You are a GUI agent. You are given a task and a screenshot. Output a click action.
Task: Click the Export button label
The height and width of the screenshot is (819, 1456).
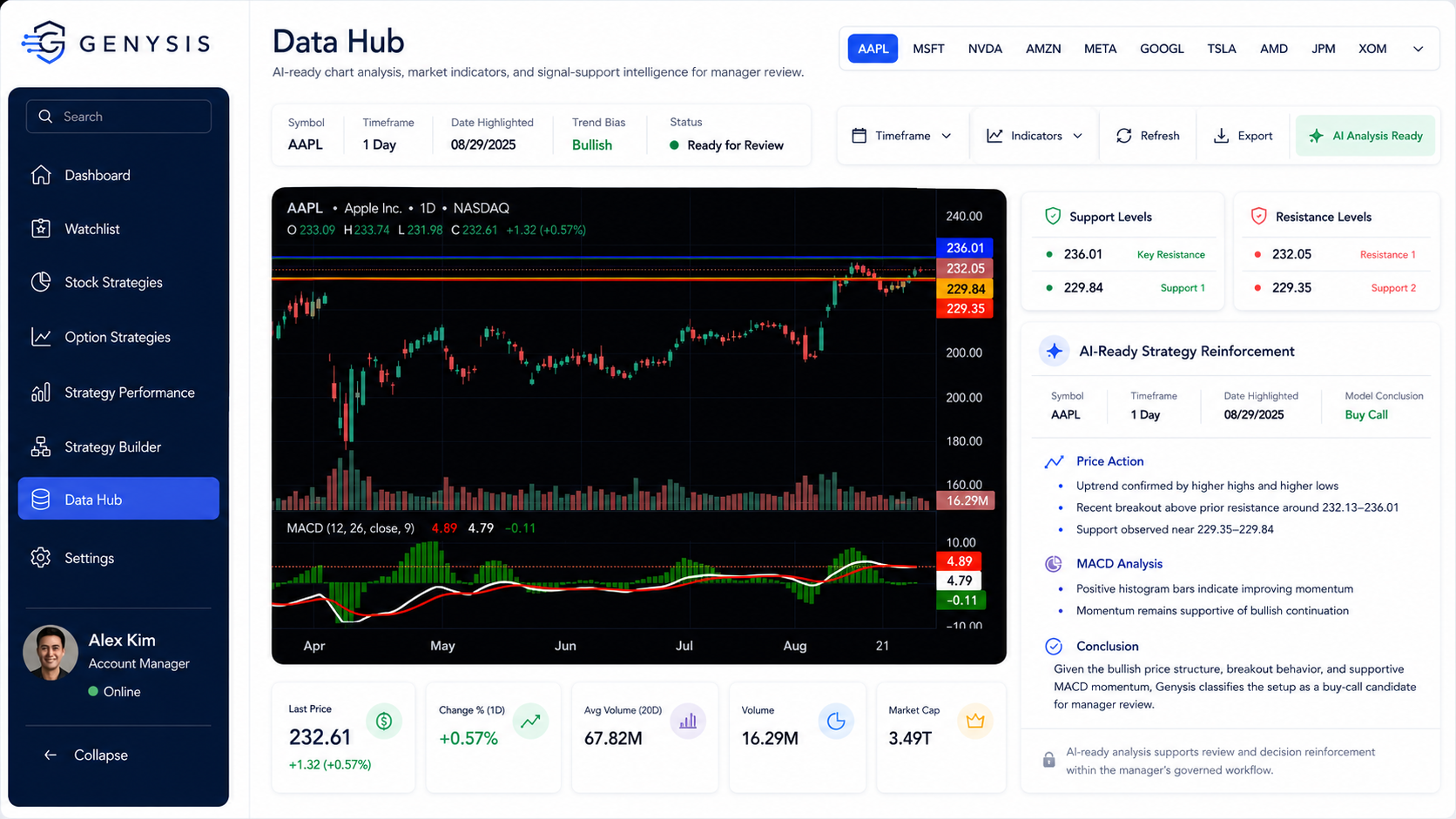[x=1255, y=136]
